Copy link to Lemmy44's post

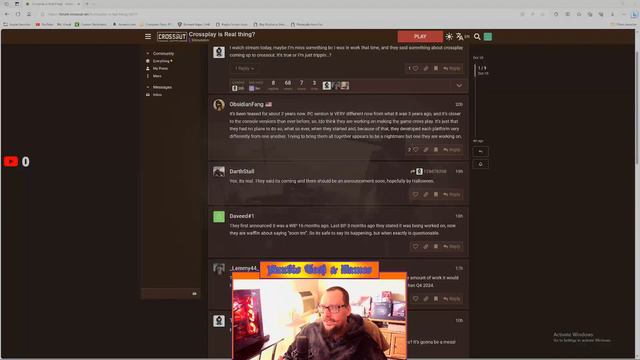tap(426, 299)
